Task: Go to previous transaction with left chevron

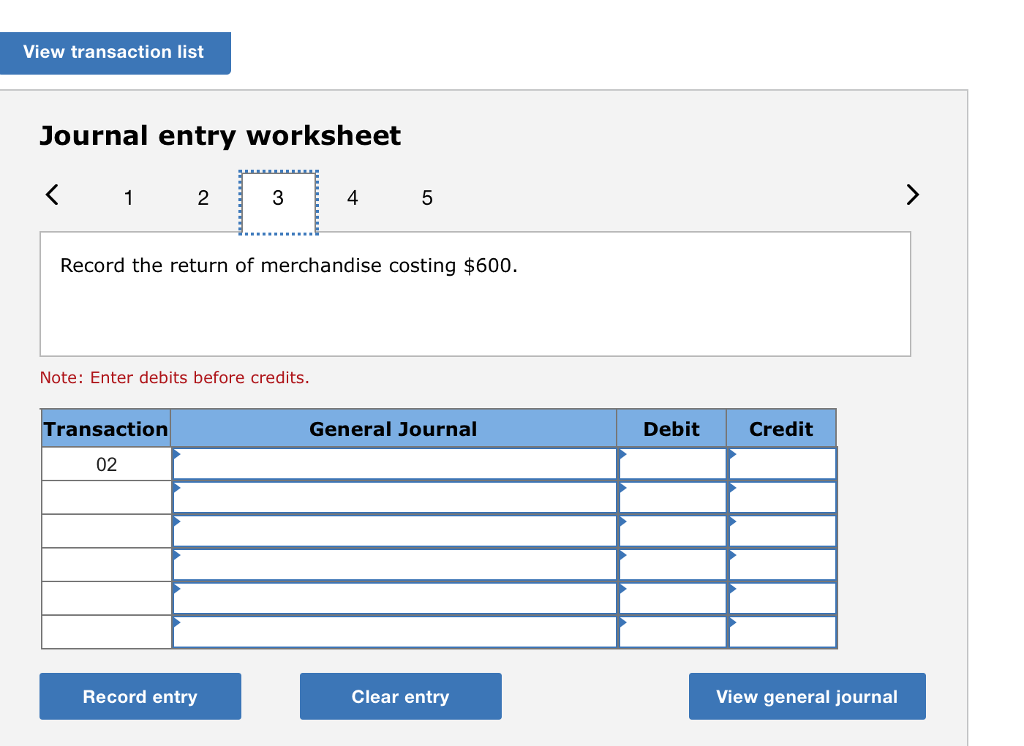Action: coord(53,197)
